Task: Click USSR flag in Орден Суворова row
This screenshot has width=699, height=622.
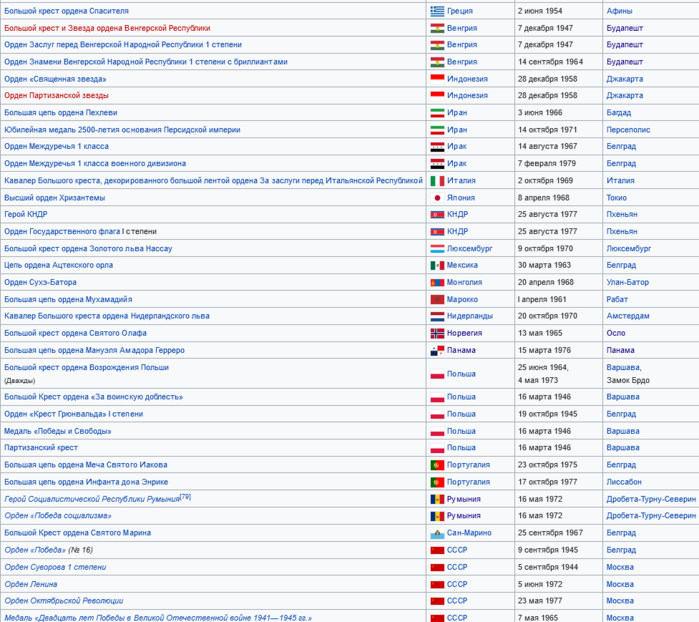Action: 437,567
